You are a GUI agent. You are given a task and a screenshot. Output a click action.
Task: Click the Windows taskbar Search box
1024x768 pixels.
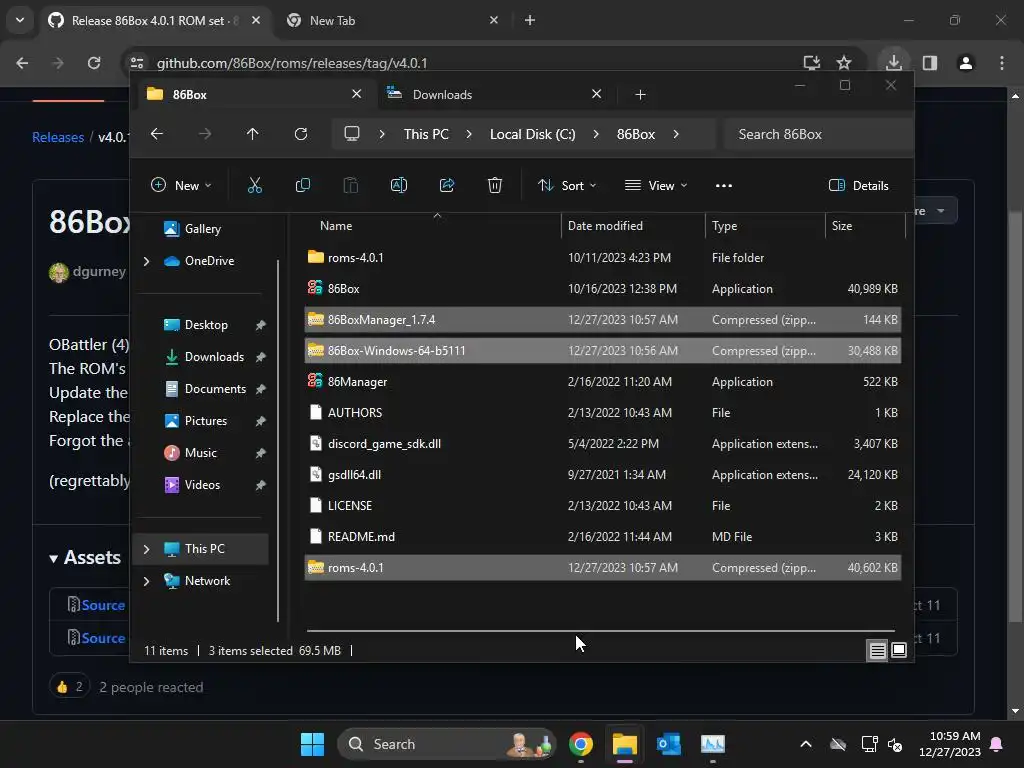pyautogui.click(x=447, y=744)
